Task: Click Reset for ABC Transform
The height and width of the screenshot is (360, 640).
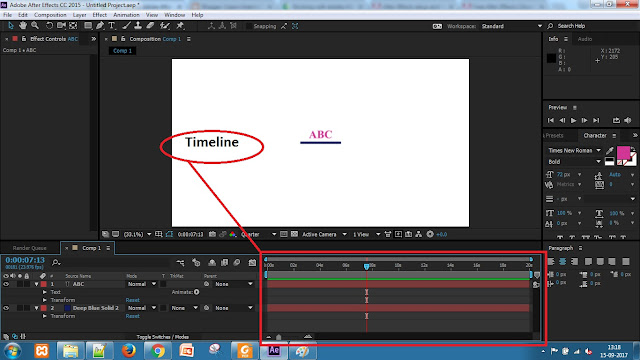Action: (x=133, y=300)
